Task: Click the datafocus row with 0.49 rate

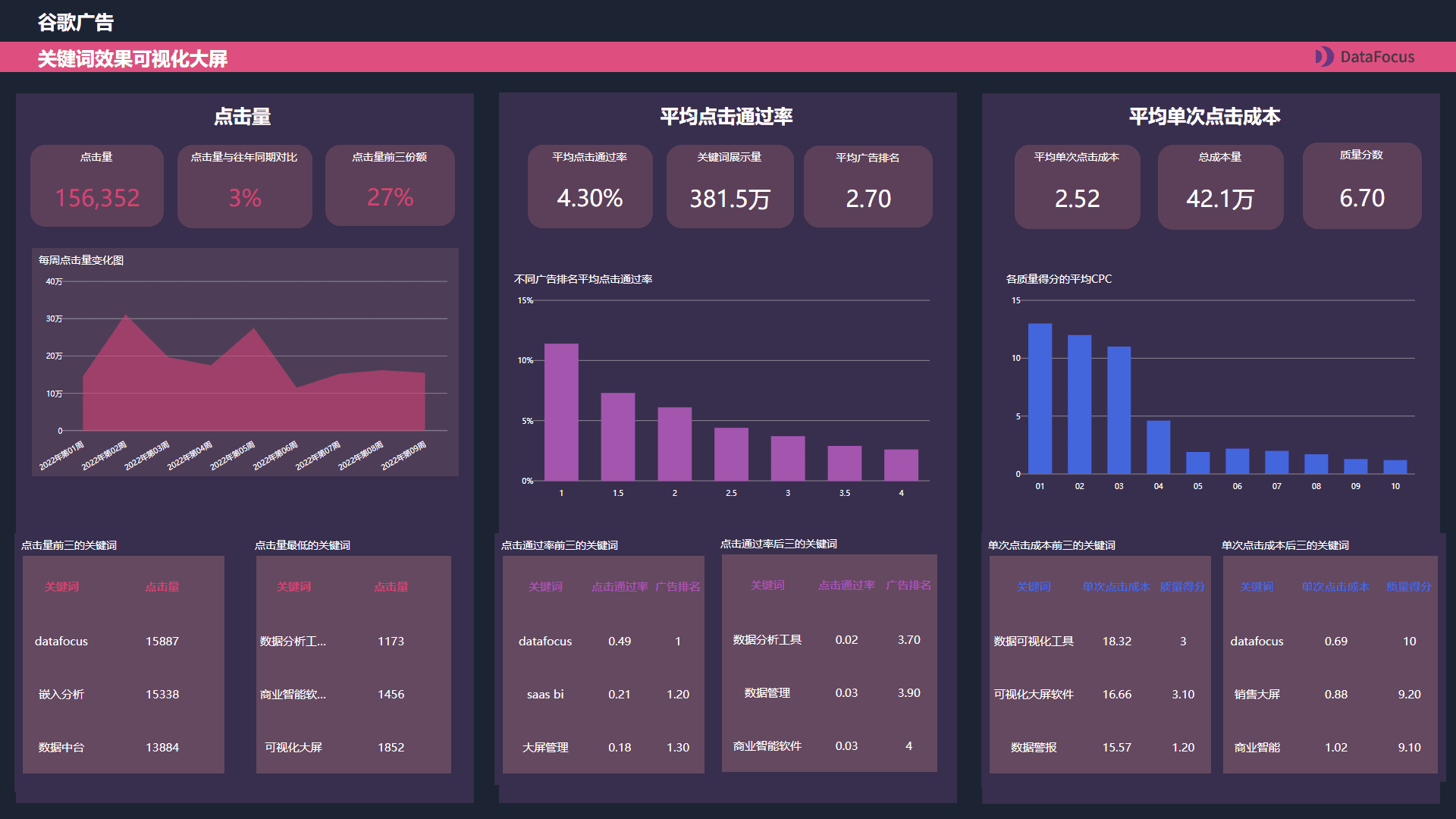Action: [x=604, y=641]
